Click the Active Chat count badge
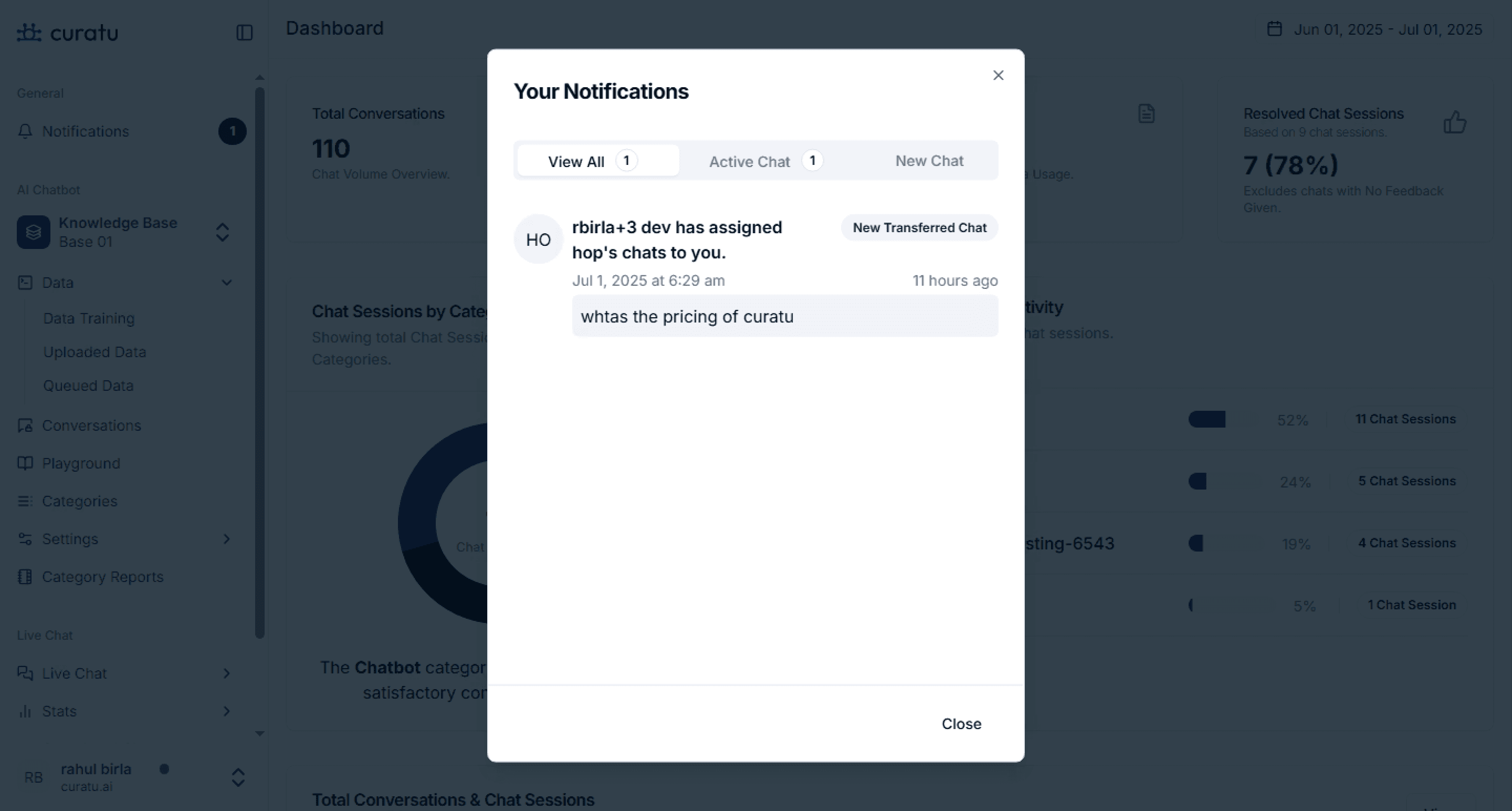Viewport: 1512px width, 811px height. pyautogui.click(x=812, y=161)
